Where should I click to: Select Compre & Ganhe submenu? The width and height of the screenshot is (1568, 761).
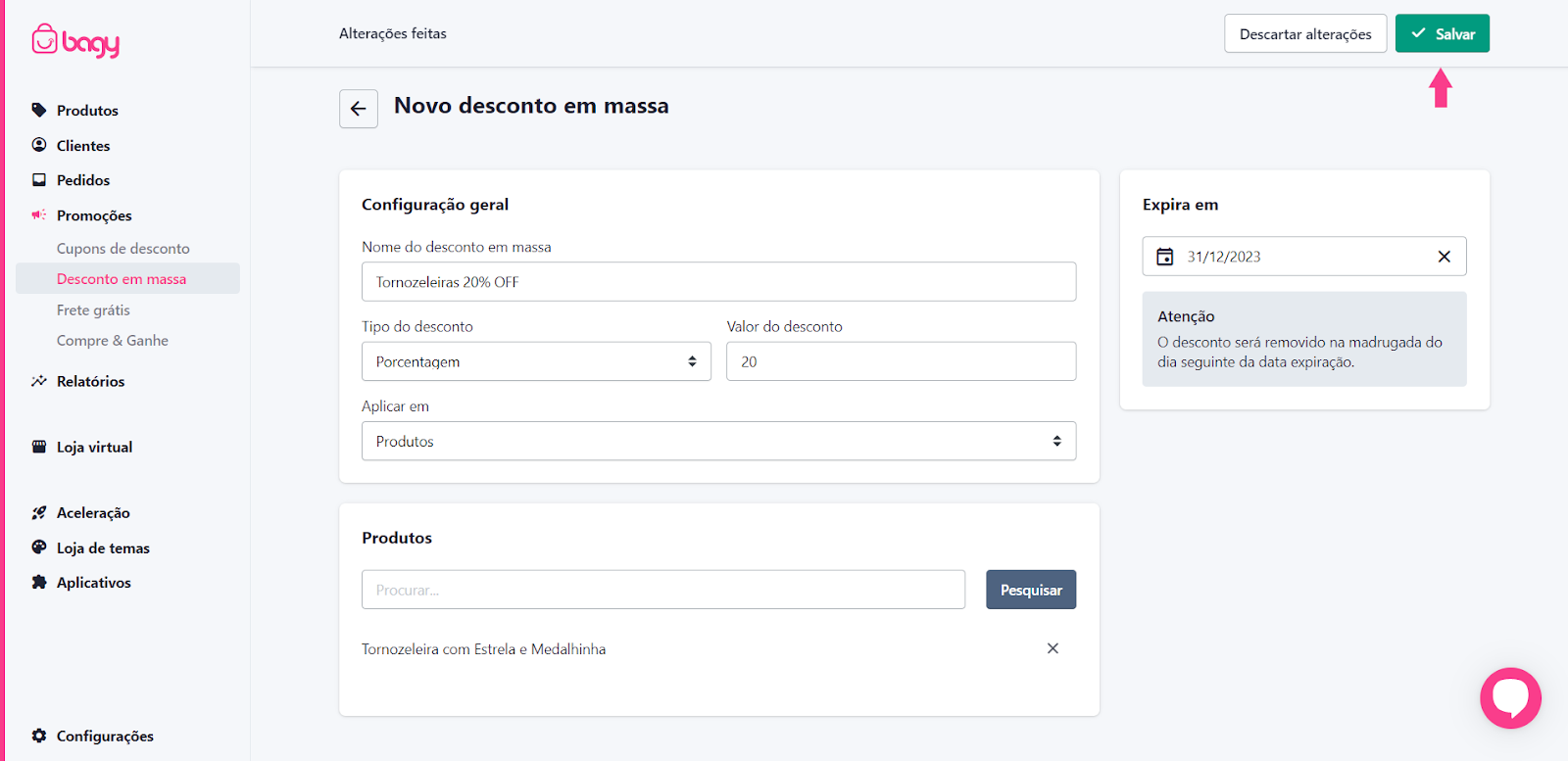point(113,341)
